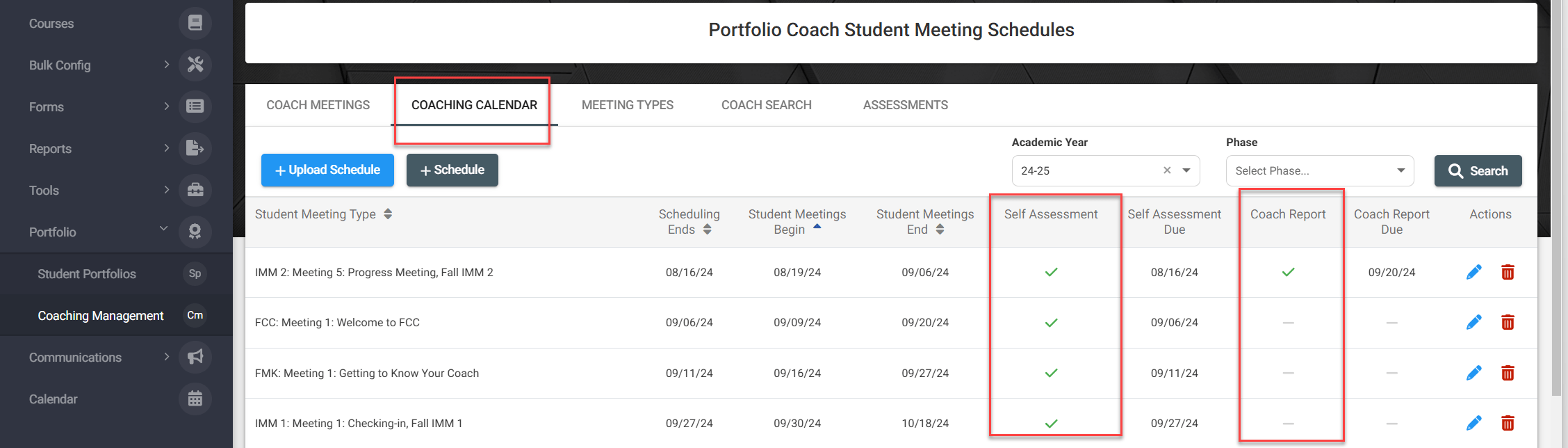
Task: Click the Bulk Config wrench tools icon
Action: 195,65
